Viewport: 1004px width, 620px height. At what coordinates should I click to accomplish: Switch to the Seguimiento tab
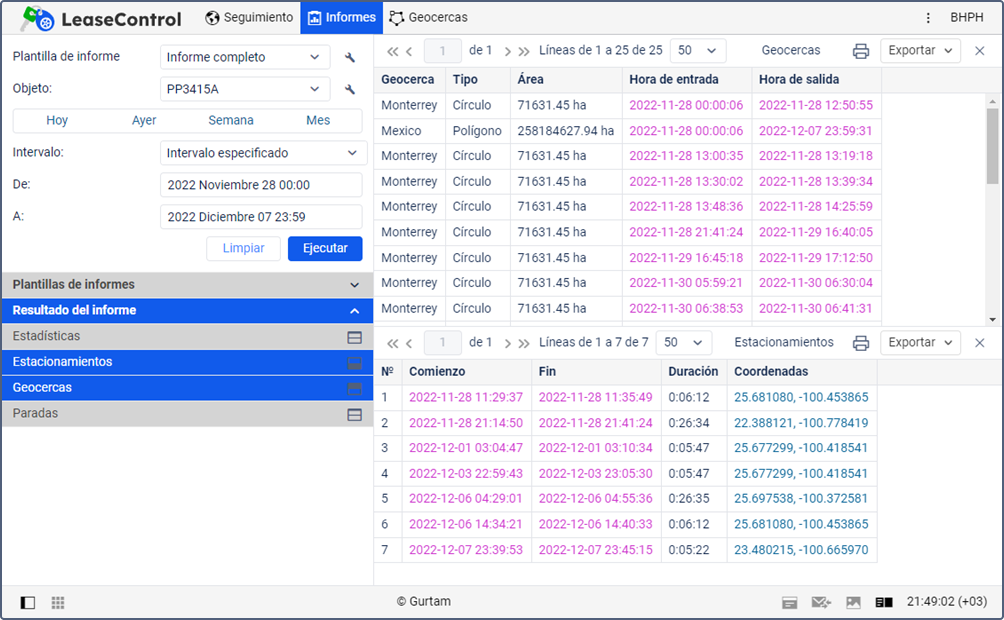tap(250, 18)
